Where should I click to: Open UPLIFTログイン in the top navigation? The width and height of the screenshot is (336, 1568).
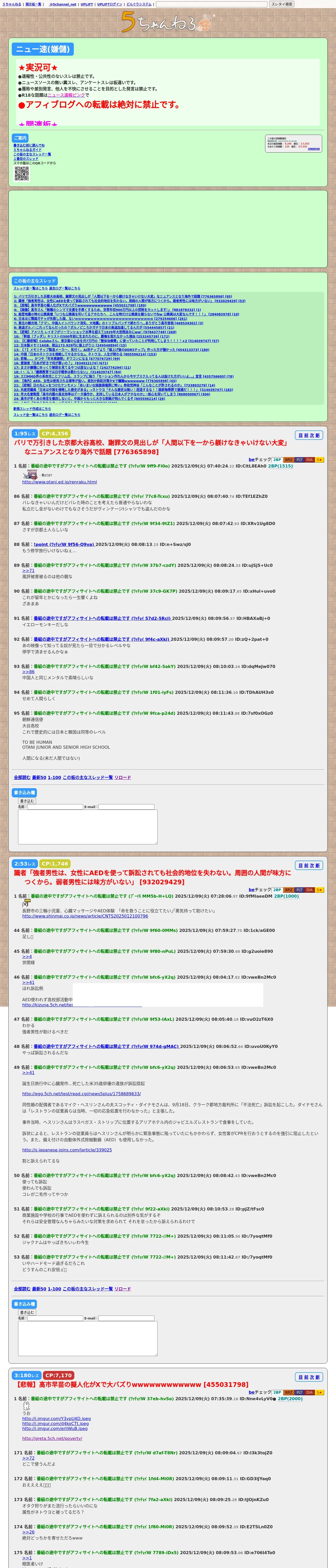110,4
